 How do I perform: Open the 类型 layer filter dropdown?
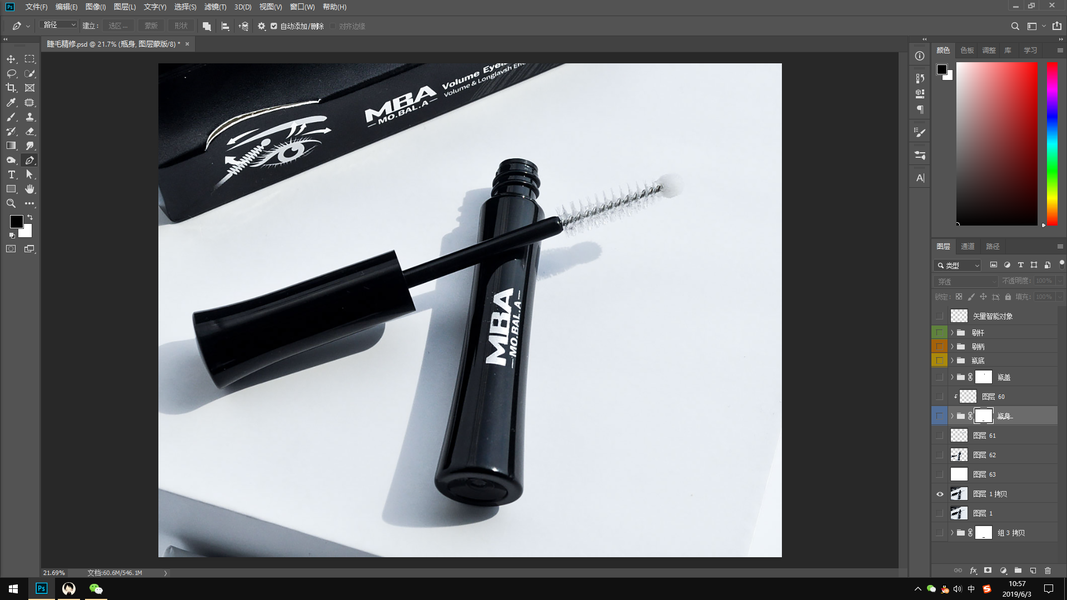pos(958,265)
